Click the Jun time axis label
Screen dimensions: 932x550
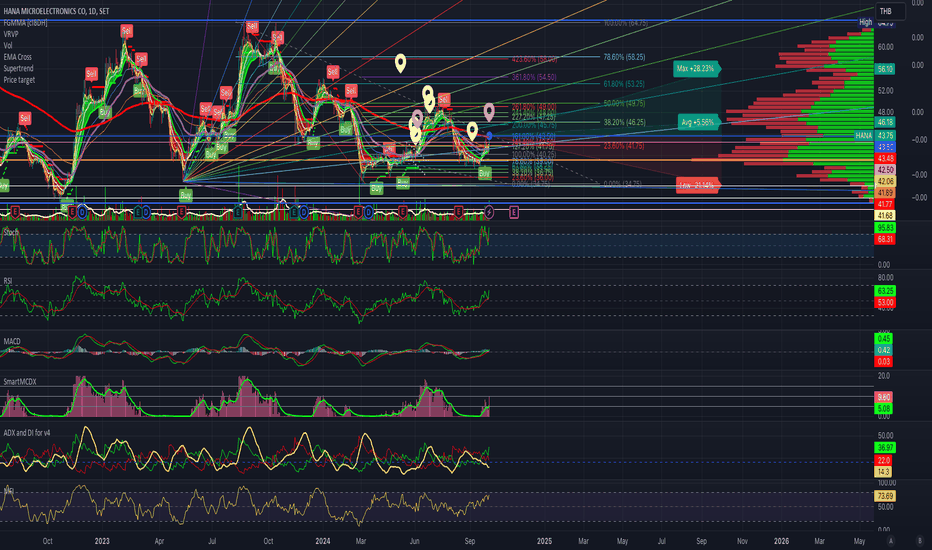[x=414, y=541]
